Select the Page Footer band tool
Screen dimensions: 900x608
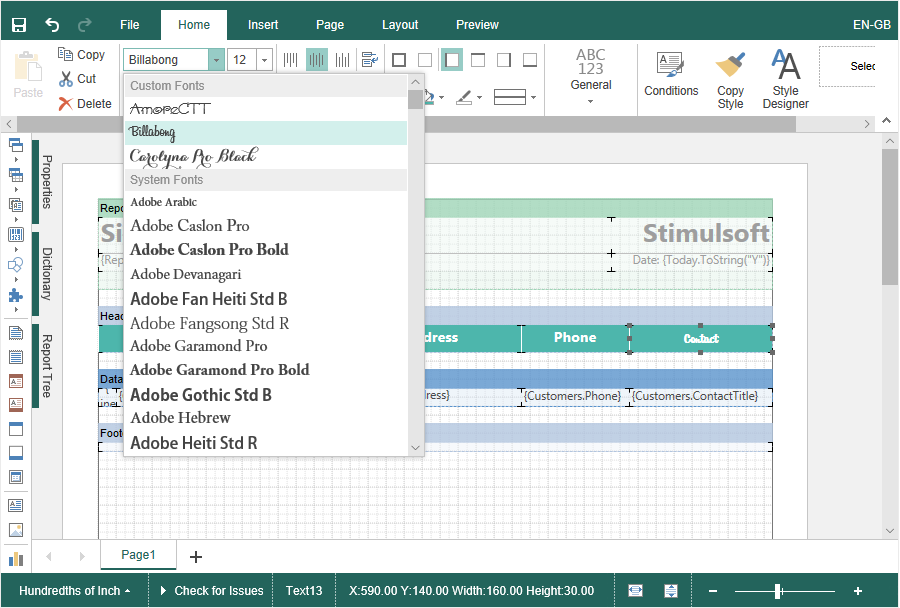coord(15,405)
